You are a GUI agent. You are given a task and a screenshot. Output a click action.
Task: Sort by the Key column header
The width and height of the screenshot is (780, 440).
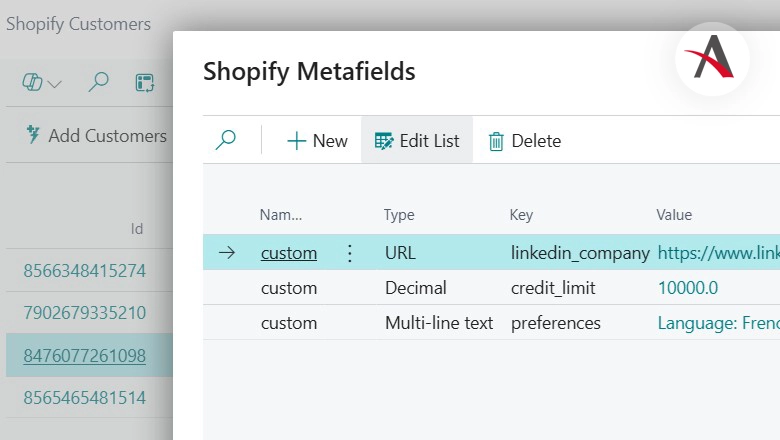click(x=521, y=215)
